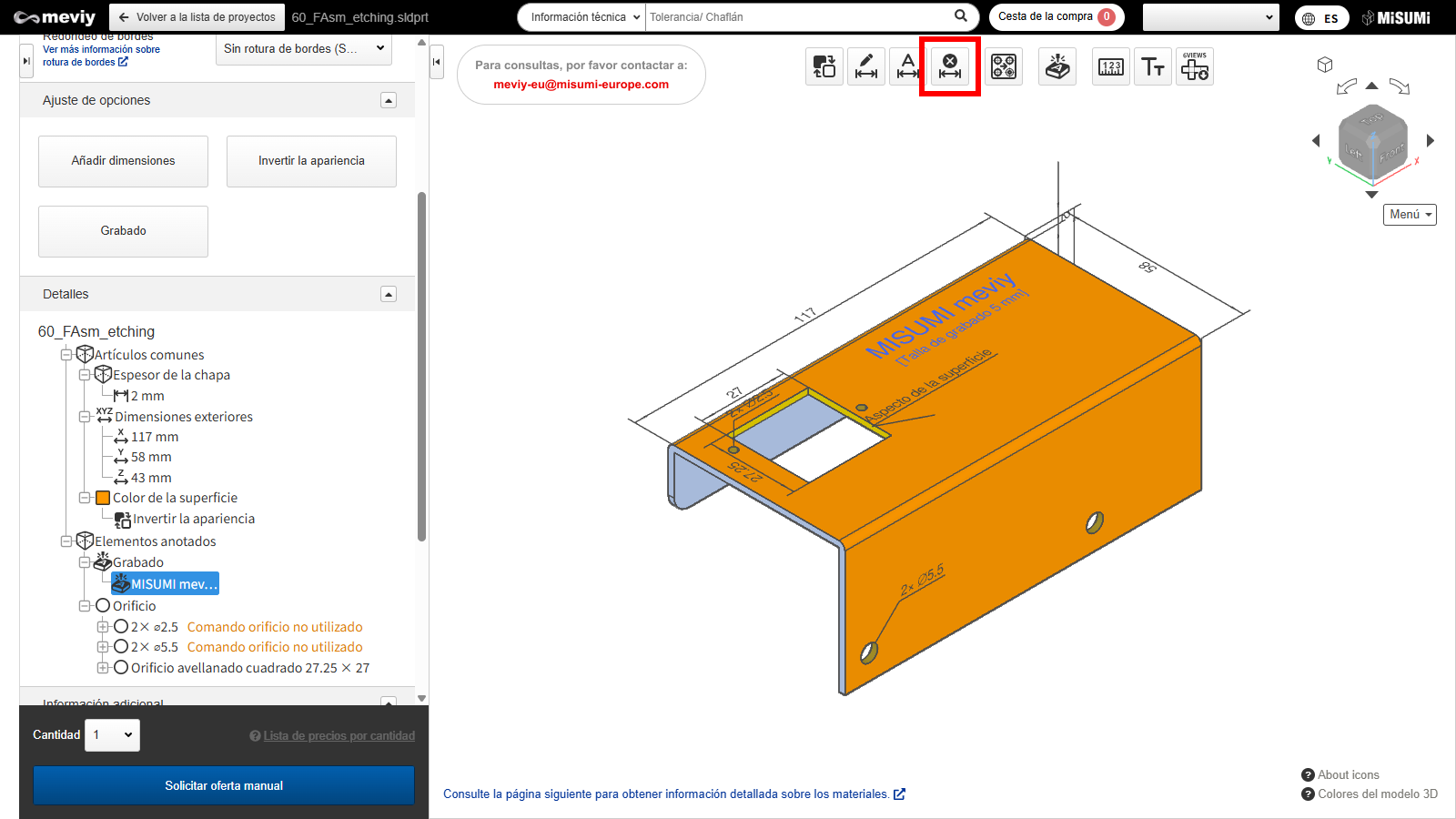This screenshot has width=1456, height=819.
Task: Click the orange Color de la superficie swatch
Action: tap(103, 498)
